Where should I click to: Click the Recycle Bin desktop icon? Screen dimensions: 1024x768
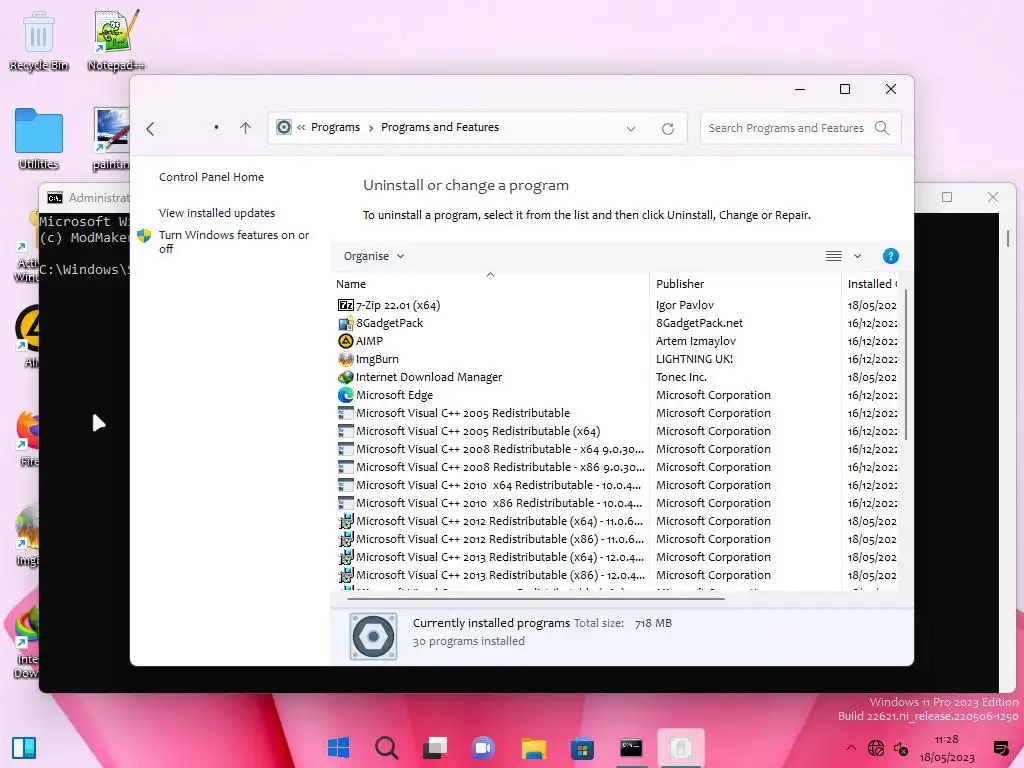[39, 40]
